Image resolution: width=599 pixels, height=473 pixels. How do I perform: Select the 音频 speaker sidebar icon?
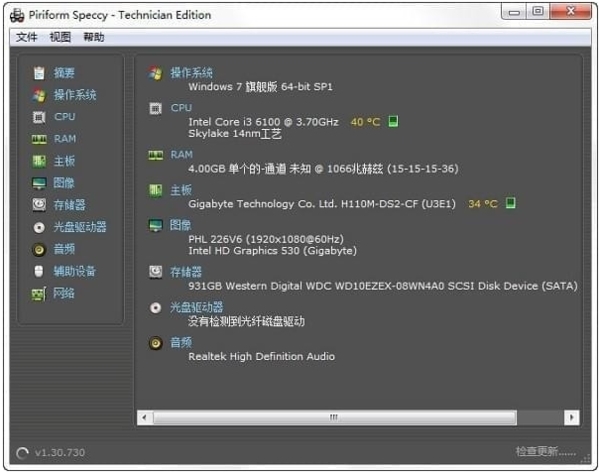[x=39, y=249]
